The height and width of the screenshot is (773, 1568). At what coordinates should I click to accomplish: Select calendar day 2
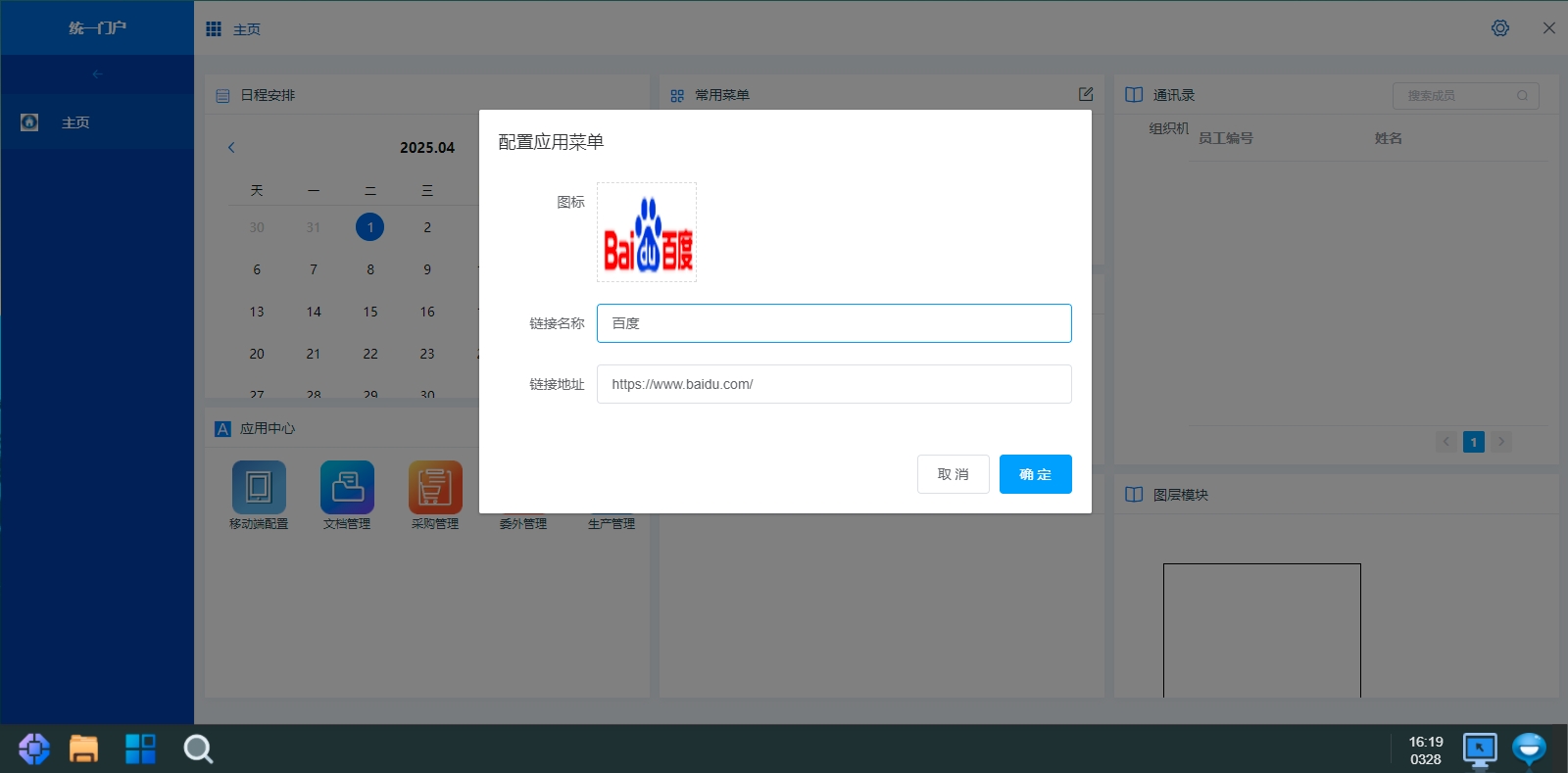tap(427, 227)
